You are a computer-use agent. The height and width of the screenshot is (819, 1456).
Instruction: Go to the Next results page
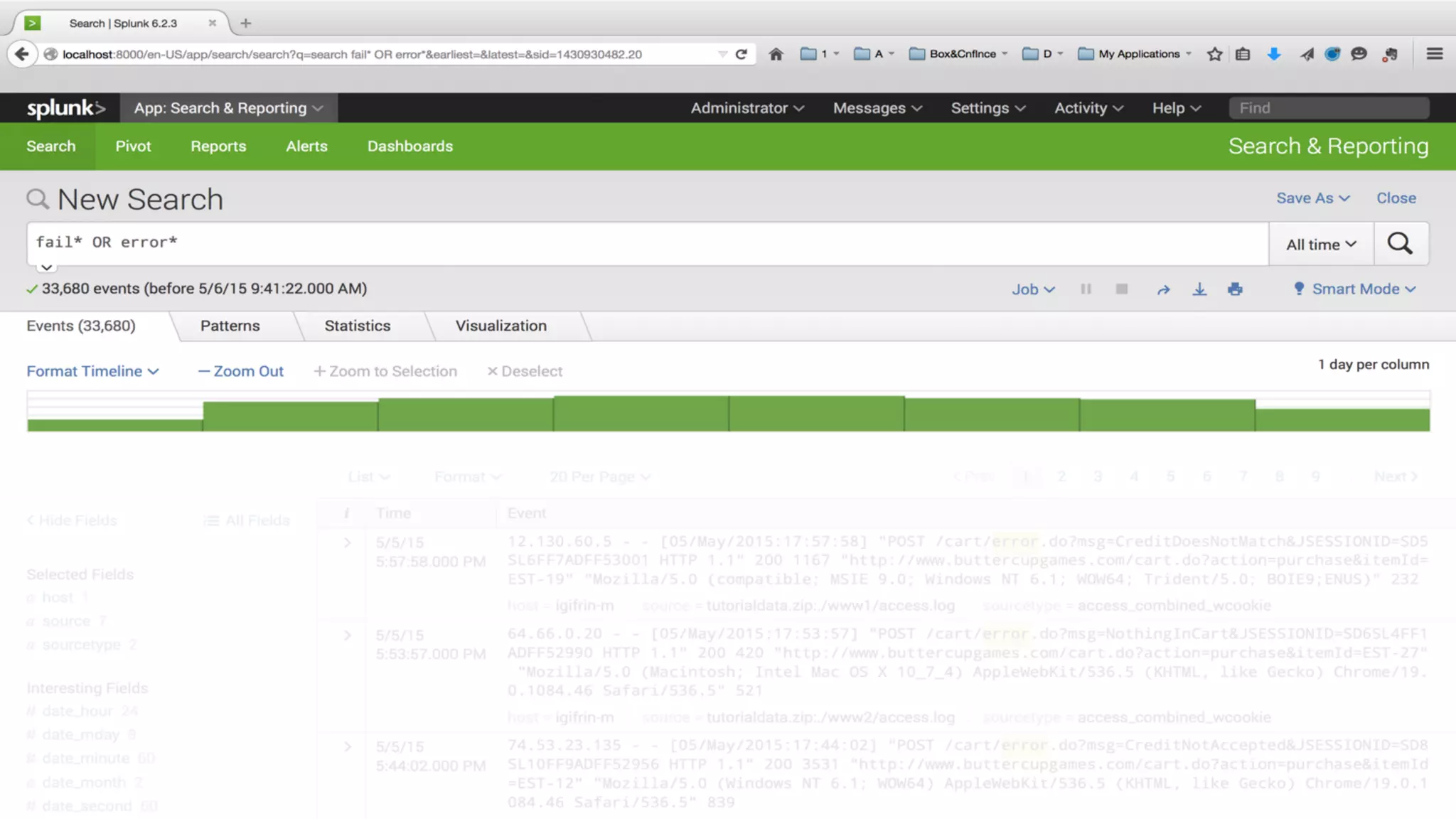[x=1395, y=477]
